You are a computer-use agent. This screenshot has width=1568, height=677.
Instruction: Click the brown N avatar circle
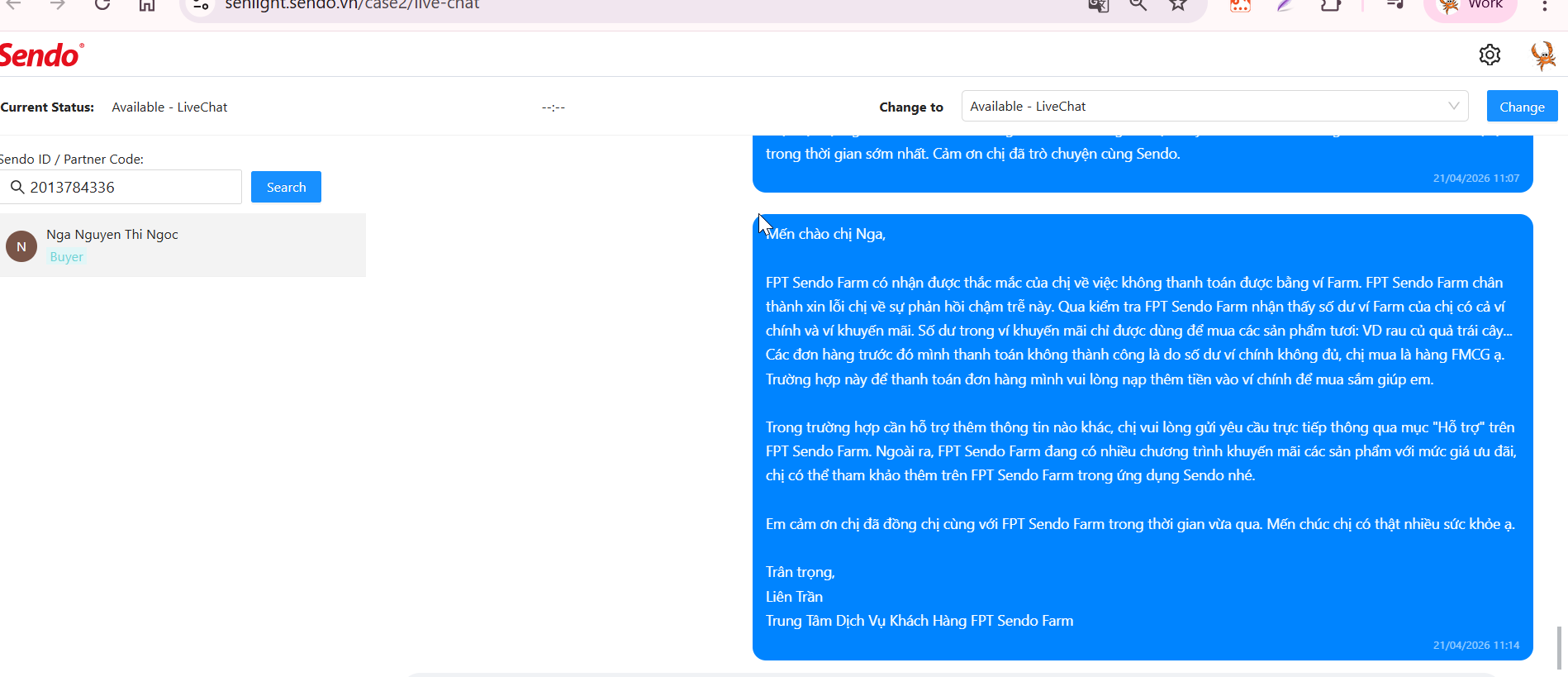pos(21,246)
